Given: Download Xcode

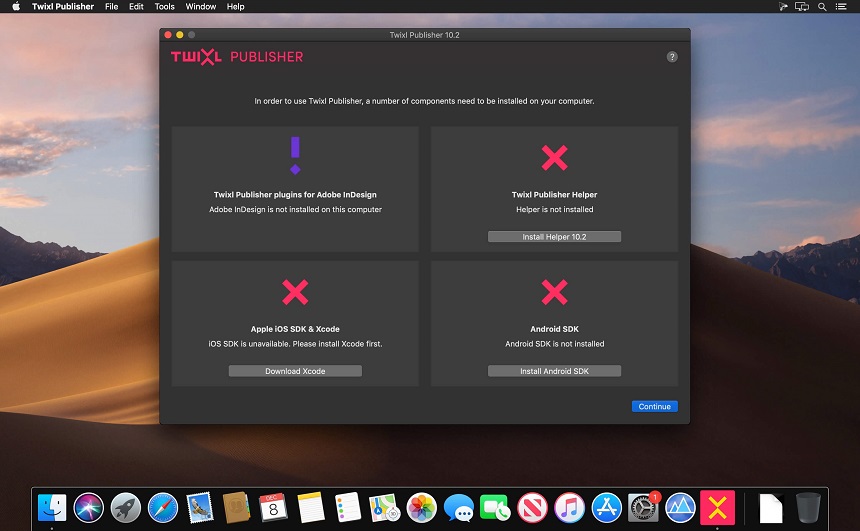Looking at the screenshot, I should click(x=295, y=371).
